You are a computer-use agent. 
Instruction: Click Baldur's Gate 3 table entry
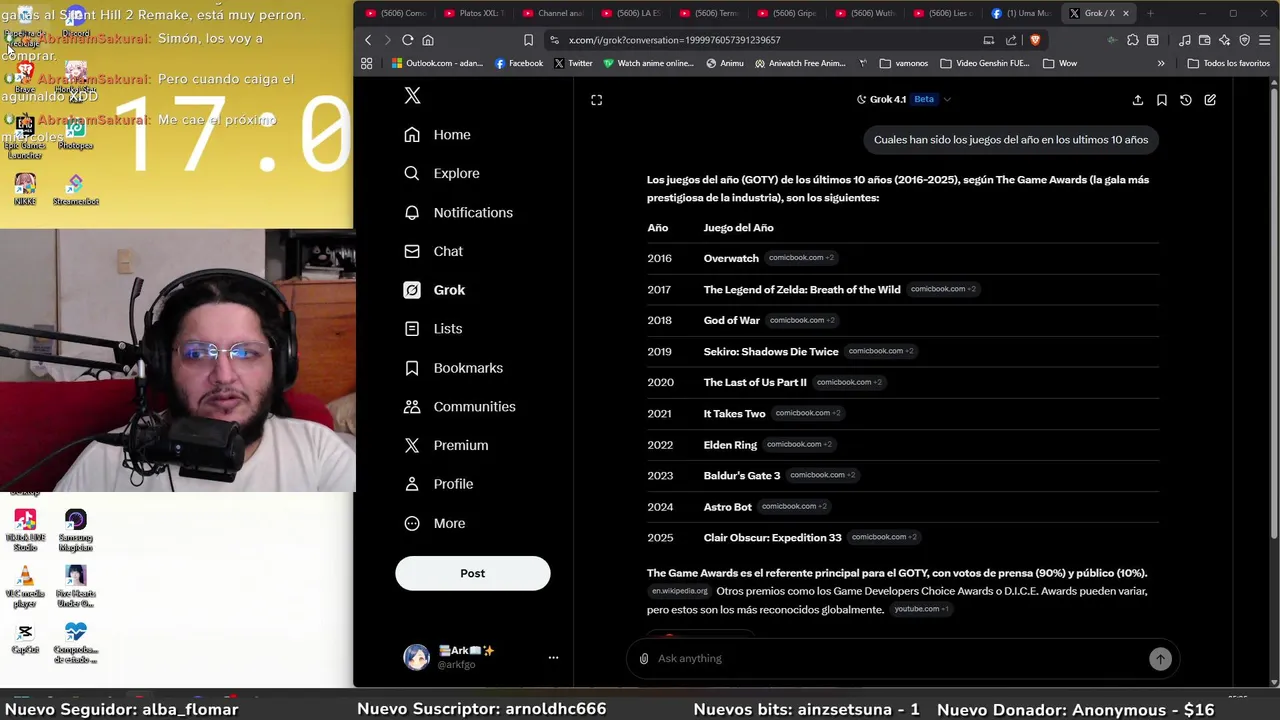coord(742,476)
